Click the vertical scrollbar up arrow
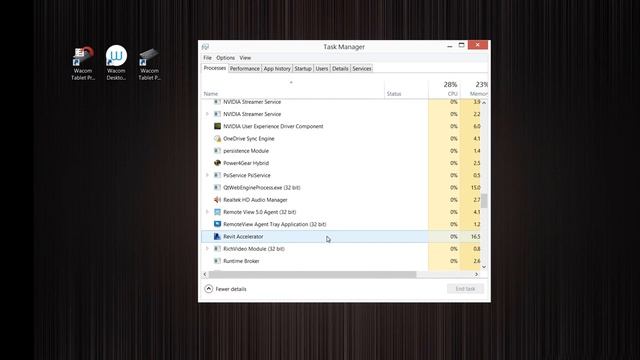The height and width of the screenshot is (360, 640). click(x=484, y=103)
